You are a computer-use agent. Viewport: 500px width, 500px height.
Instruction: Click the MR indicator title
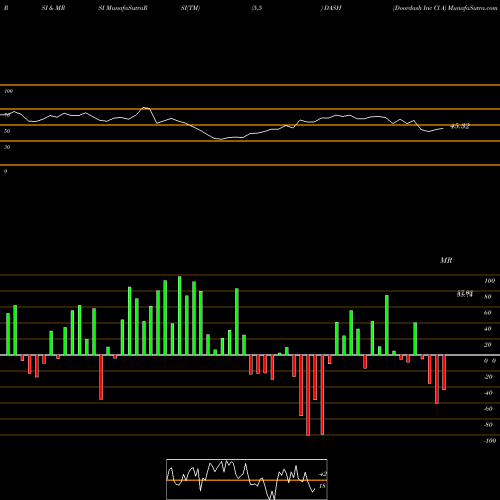[446, 260]
